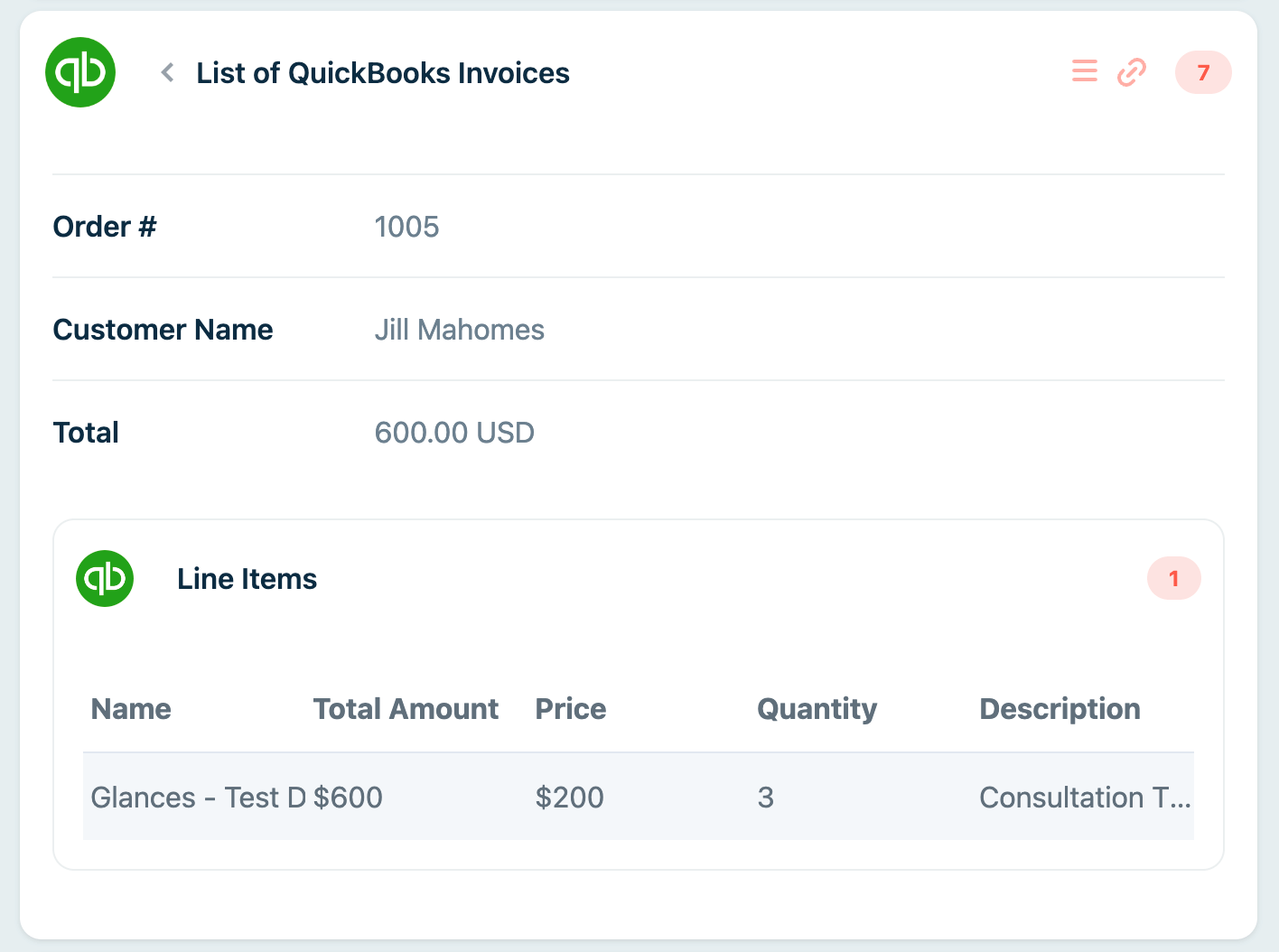The image size is (1279, 952).
Task: Select the QuickBooks icon beside Line Items
Action: (105, 578)
